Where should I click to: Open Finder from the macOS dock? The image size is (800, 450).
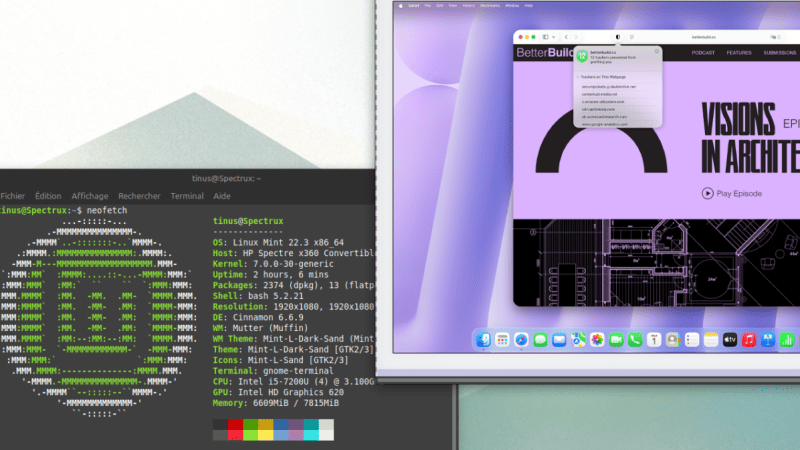click(x=483, y=340)
